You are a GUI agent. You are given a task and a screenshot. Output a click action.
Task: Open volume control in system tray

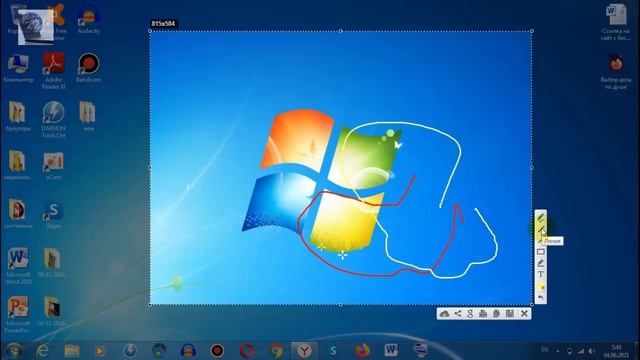592,351
